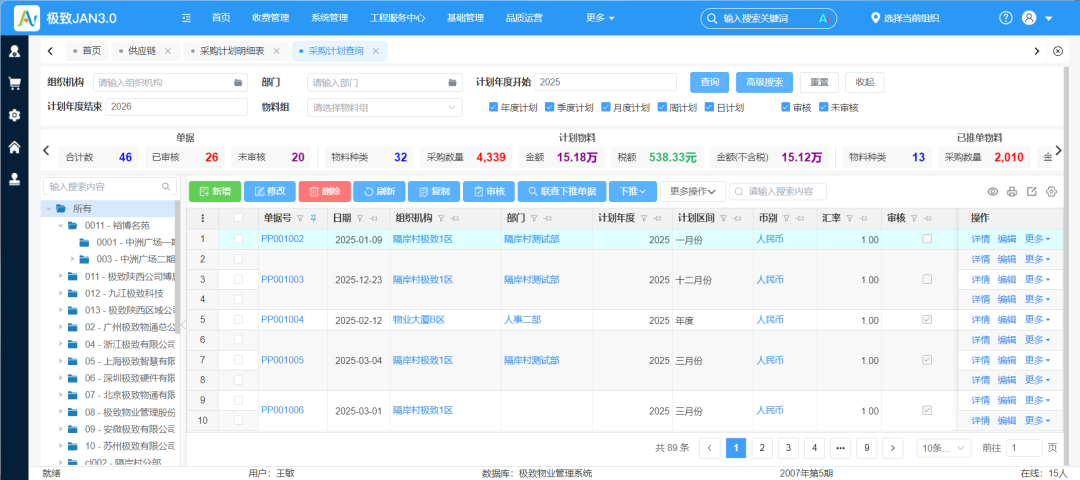Toggle the 年度计划 checkbox
The height and width of the screenshot is (480, 1080).
pos(493,107)
